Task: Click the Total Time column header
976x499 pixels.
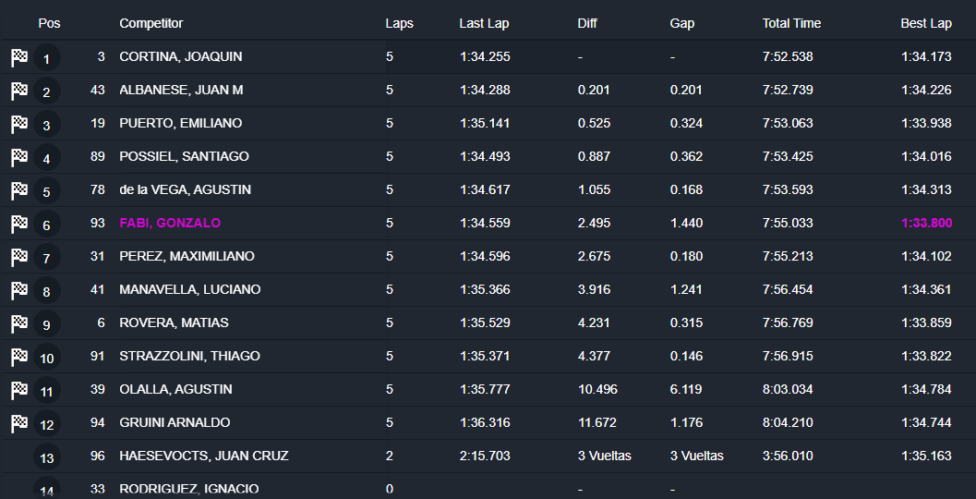Action: click(792, 23)
